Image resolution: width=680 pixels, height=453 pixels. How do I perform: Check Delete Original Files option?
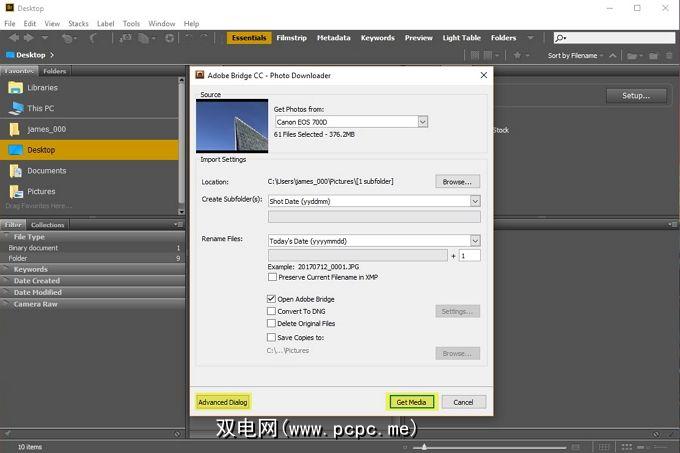click(x=271, y=323)
